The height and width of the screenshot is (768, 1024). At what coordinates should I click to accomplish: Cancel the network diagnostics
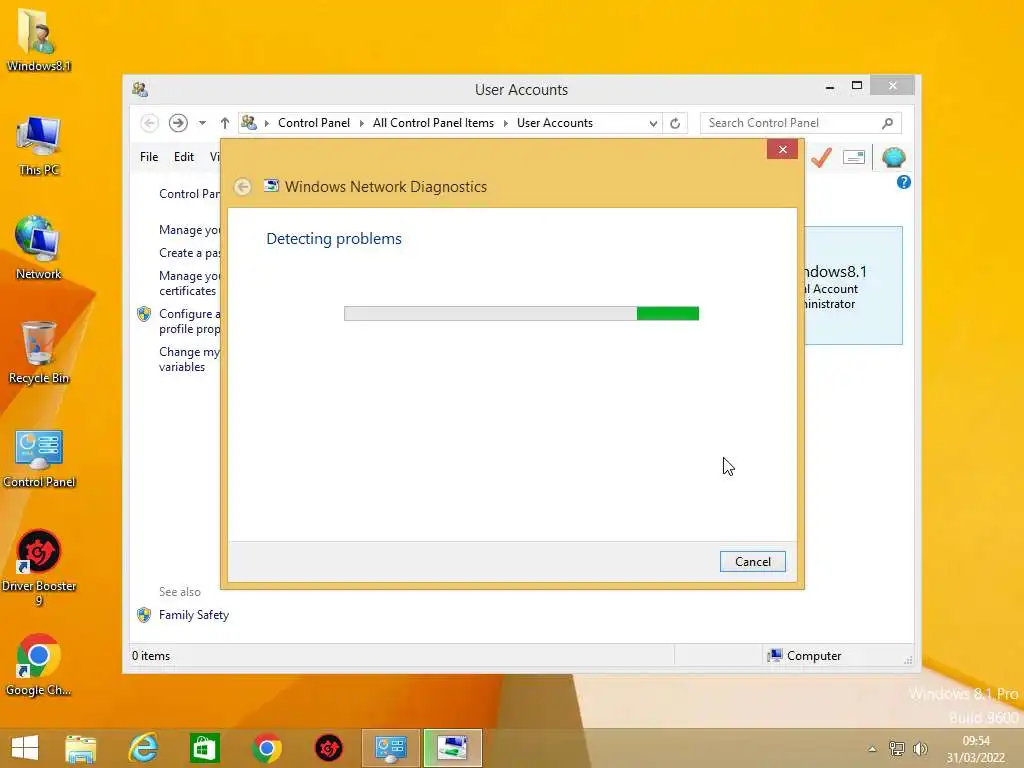click(752, 562)
